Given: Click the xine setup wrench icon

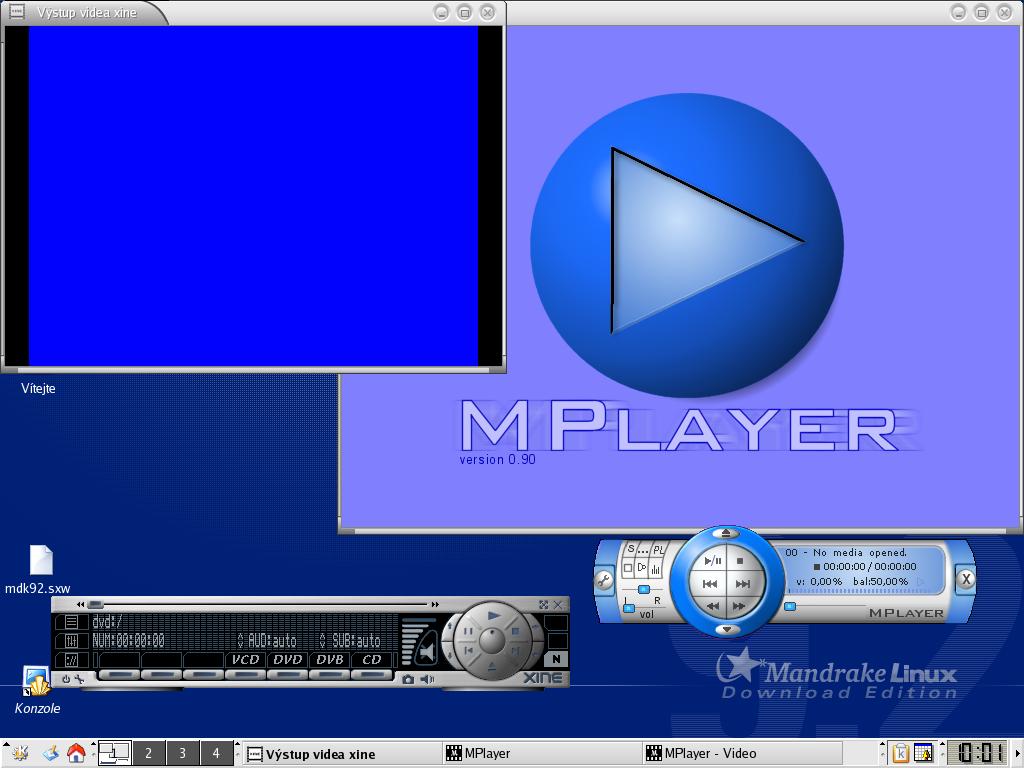Looking at the screenshot, I should click(80, 680).
